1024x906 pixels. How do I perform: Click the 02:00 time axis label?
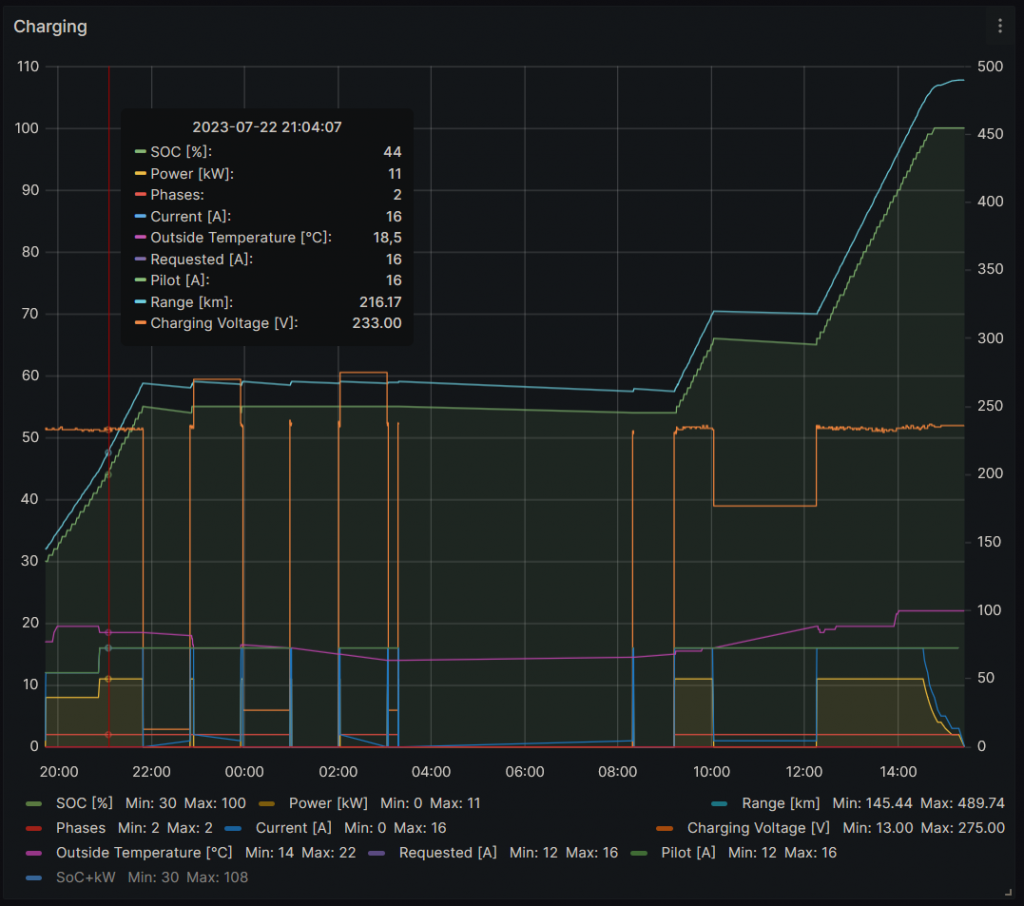coord(338,772)
